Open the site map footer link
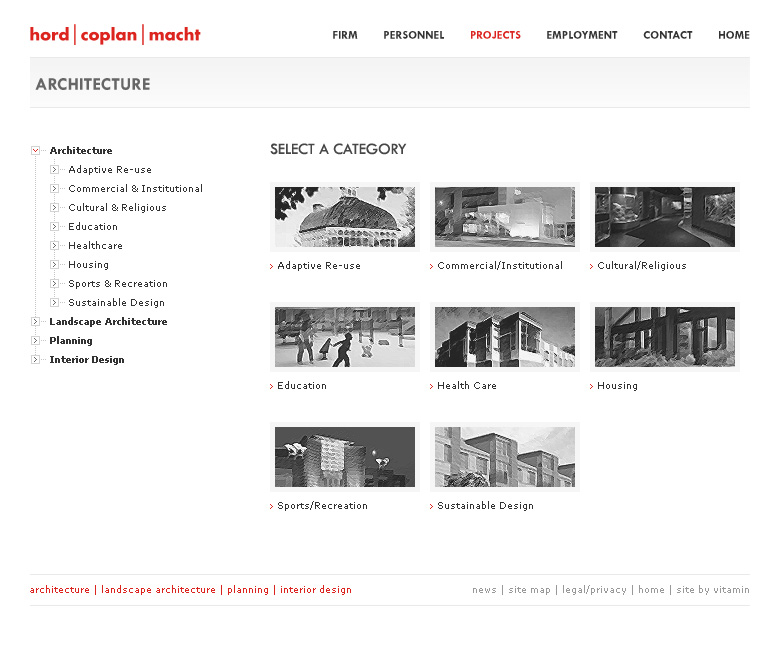The width and height of the screenshot is (780, 650). pyautogui.click(x=529, y=590)
